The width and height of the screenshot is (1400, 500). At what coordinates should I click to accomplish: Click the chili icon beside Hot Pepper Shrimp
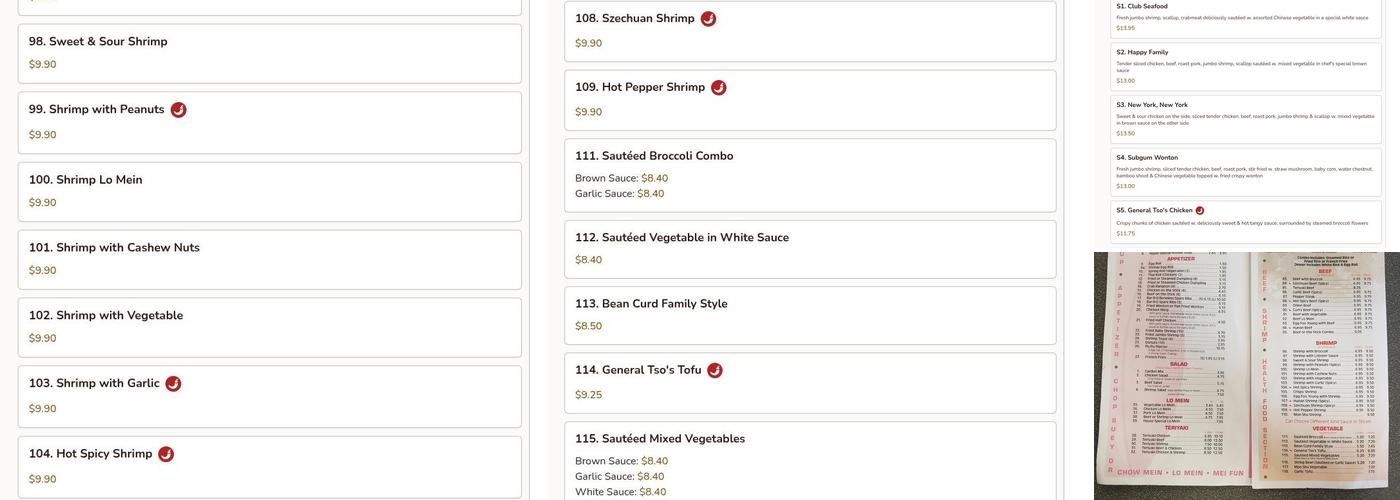(x=718, y=88)
